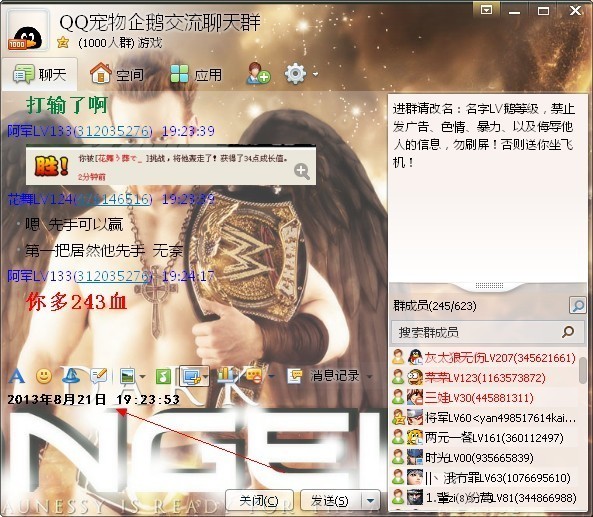Select member 三娃LV30(445881311)
This screenshot has height=517, width=593.
pos(484,397)
